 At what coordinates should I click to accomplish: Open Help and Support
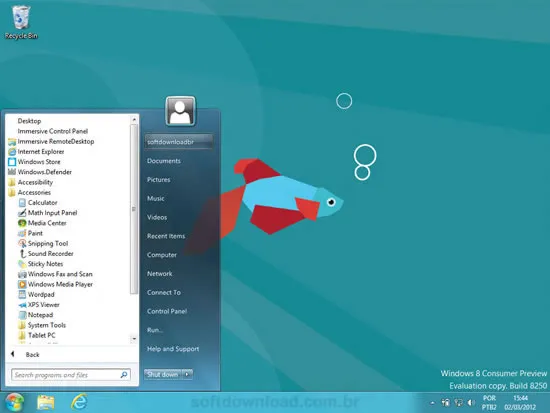click(x=173, y=349)
